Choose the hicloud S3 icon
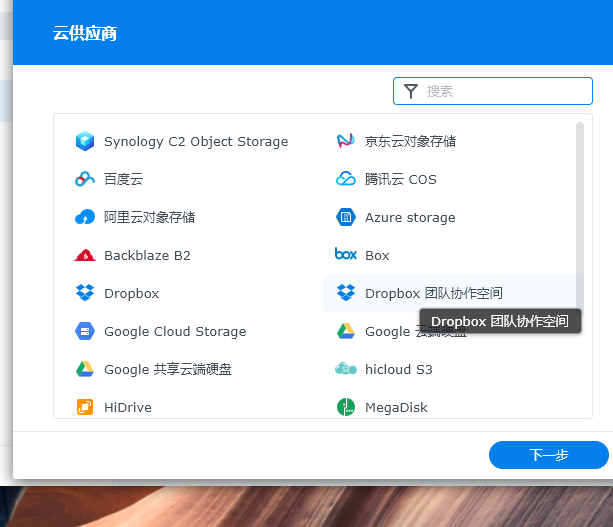613x527 pixels. [345, 369]
